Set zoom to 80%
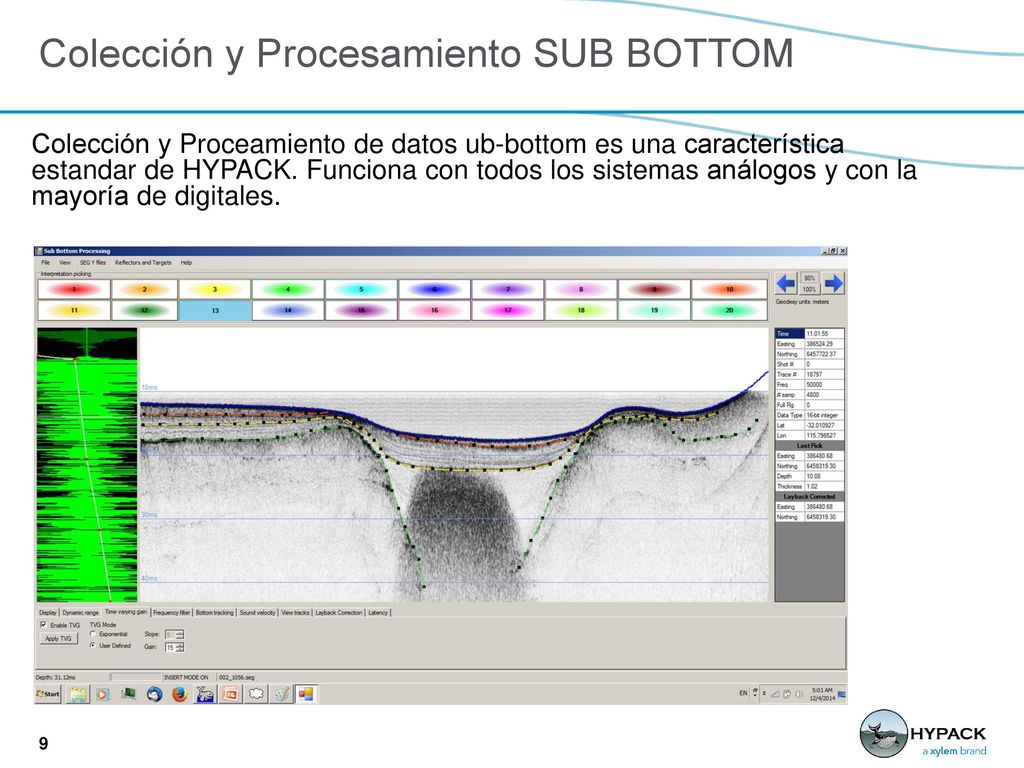The width and height of the screenshot is (1024, 768). tap(810, 278)
